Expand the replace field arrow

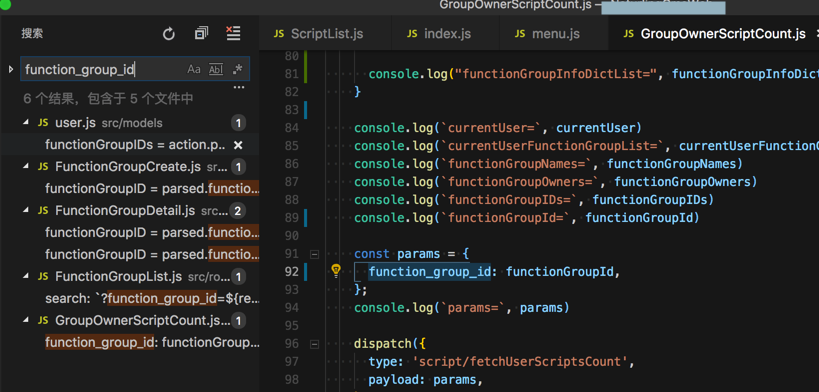tap(10, 69)
